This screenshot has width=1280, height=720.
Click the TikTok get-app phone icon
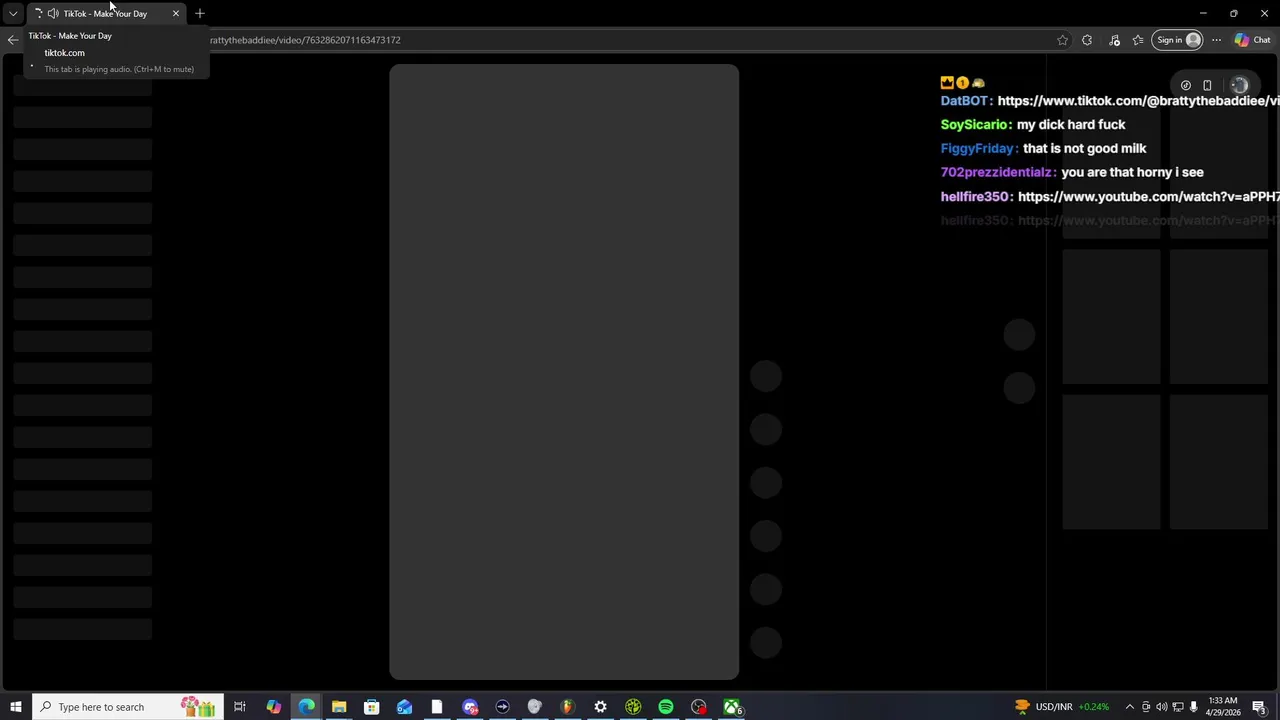(x=1207, y=86)
